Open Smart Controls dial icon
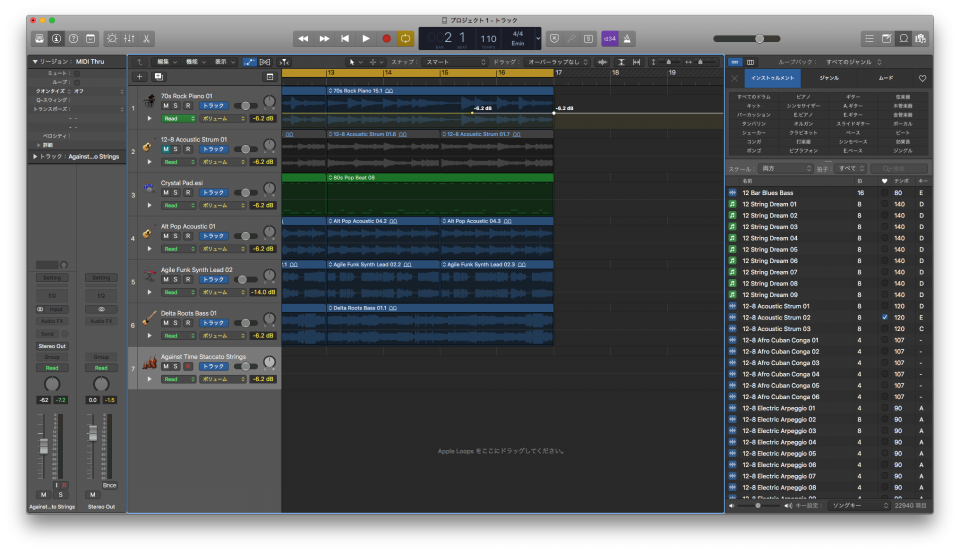 pyautogui.click(x=112, y=39)
